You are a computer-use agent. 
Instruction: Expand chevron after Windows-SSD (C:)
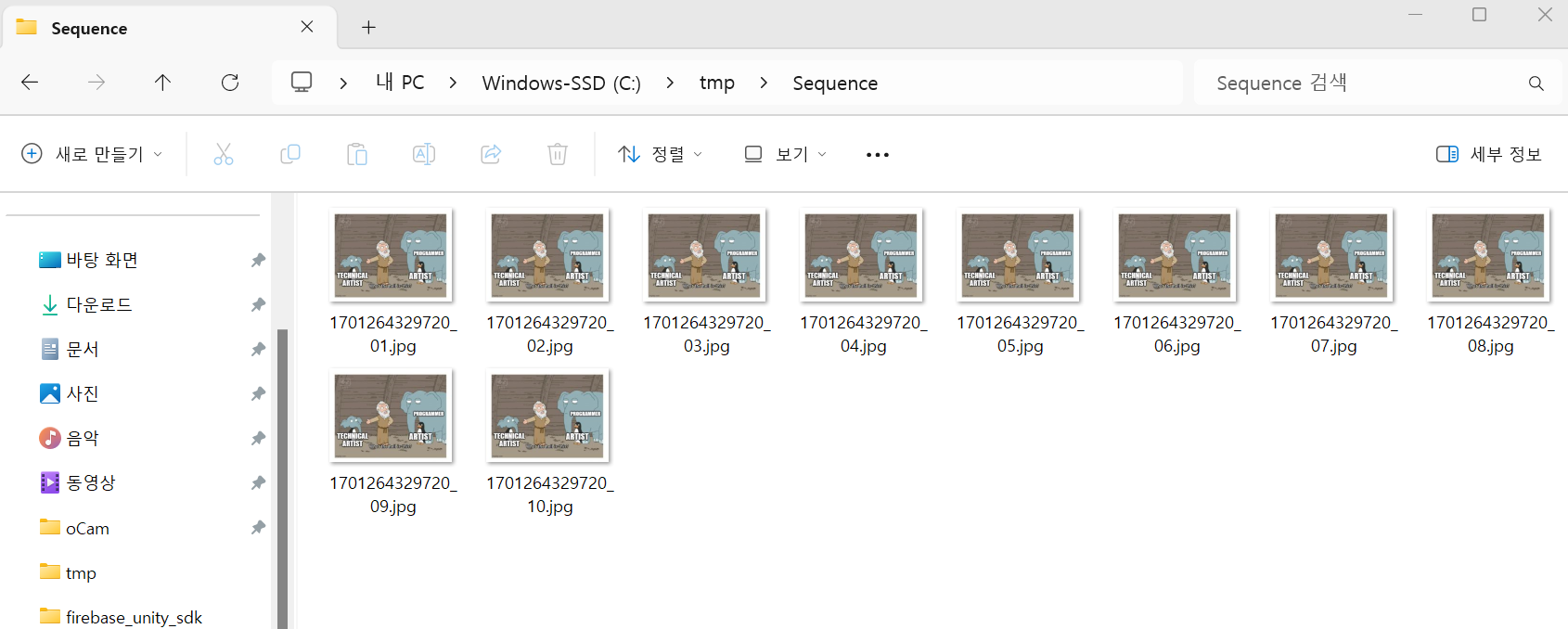[670, 83]
